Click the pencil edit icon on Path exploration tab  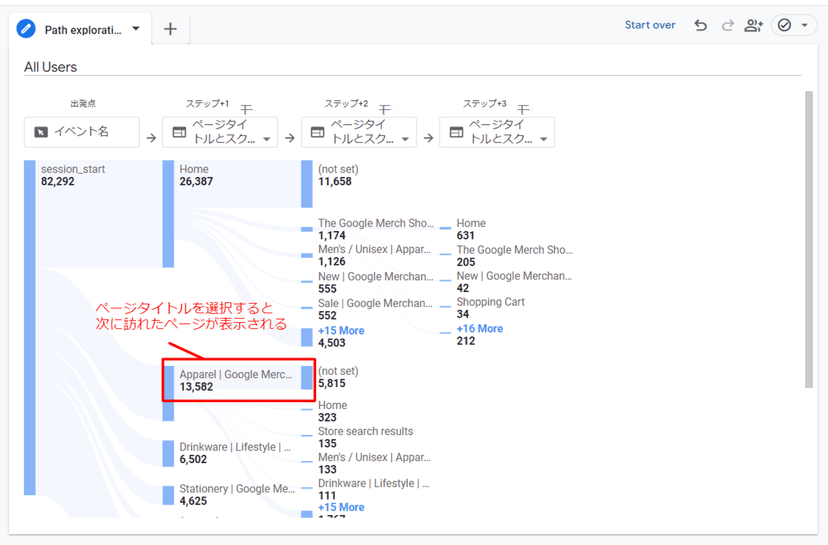26,29
